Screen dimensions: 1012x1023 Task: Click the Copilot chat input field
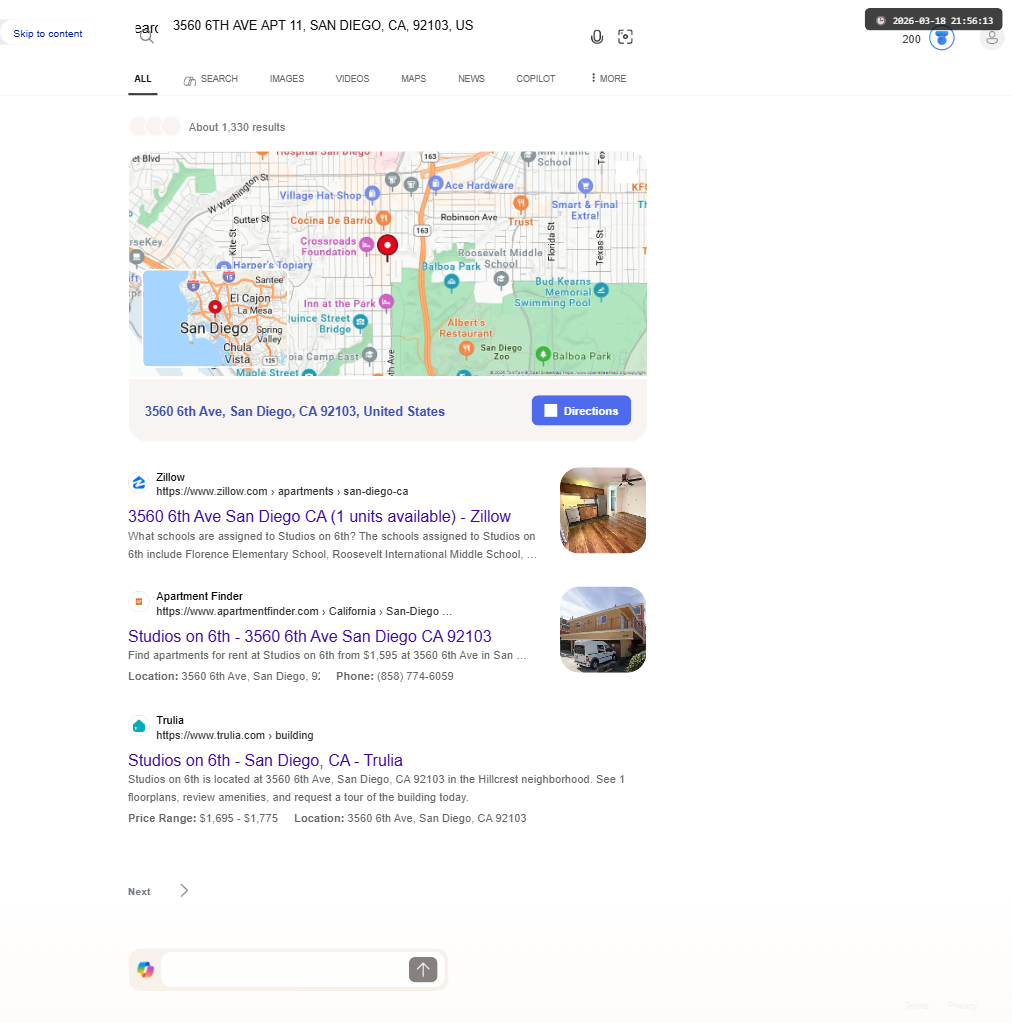pyautogui.click(x=285, y=970)
